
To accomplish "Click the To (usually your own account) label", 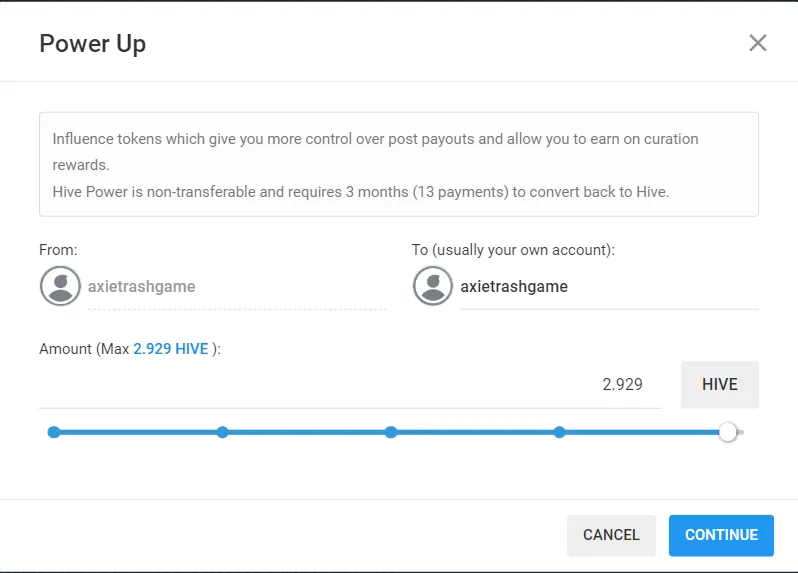I will click(x=513, y=250).
